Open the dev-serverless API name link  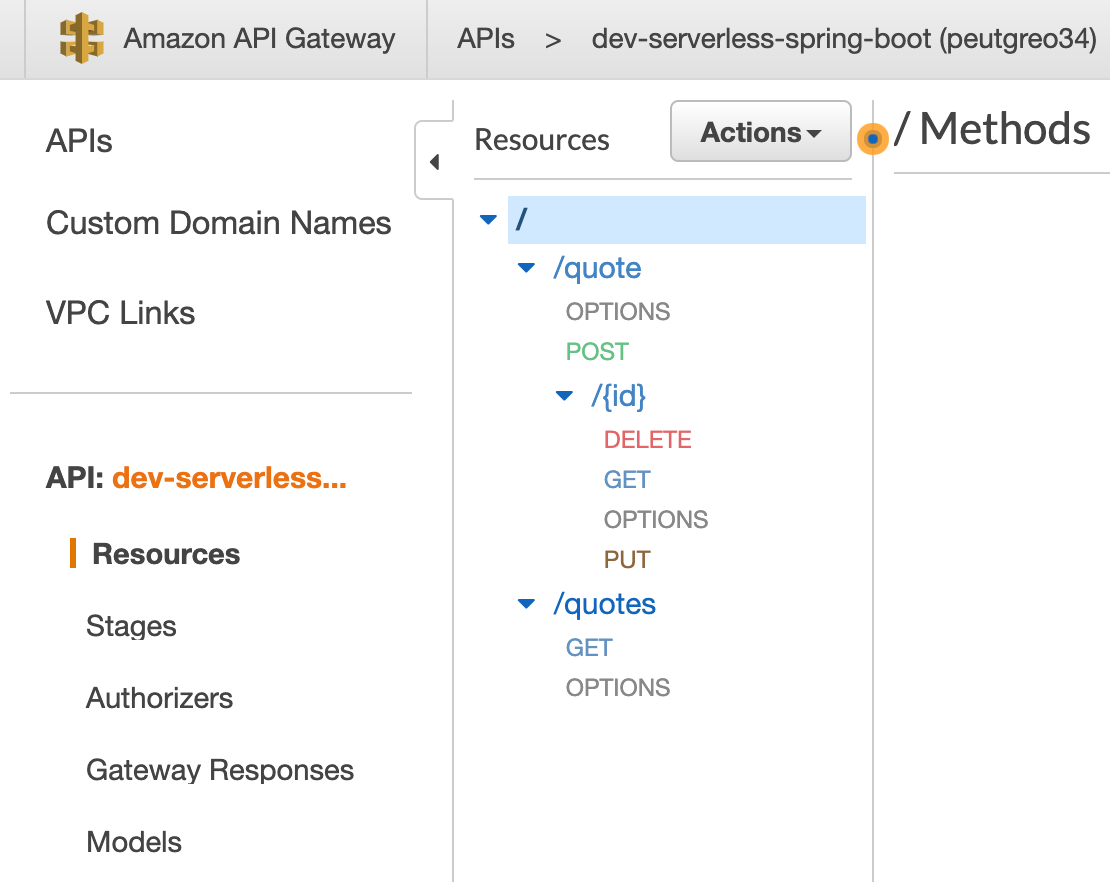tap(229, 479)
